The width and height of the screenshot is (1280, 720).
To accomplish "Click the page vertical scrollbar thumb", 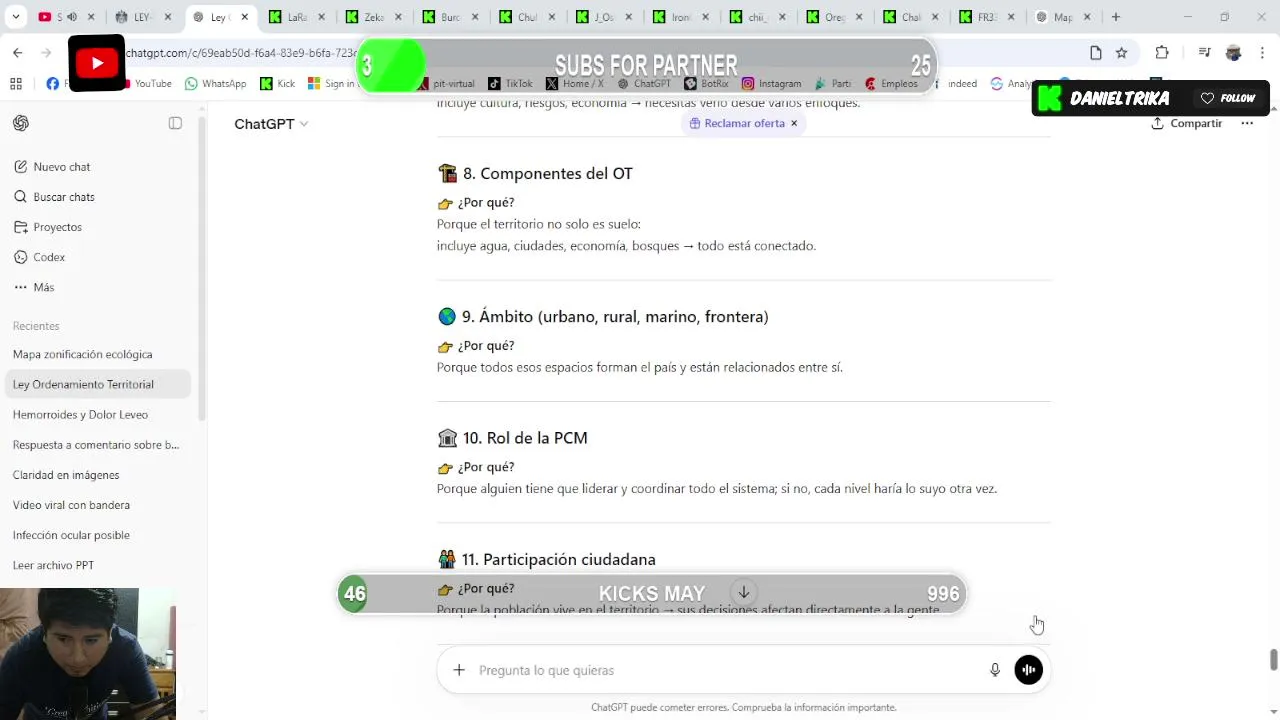I will [x=1273, y=660].
